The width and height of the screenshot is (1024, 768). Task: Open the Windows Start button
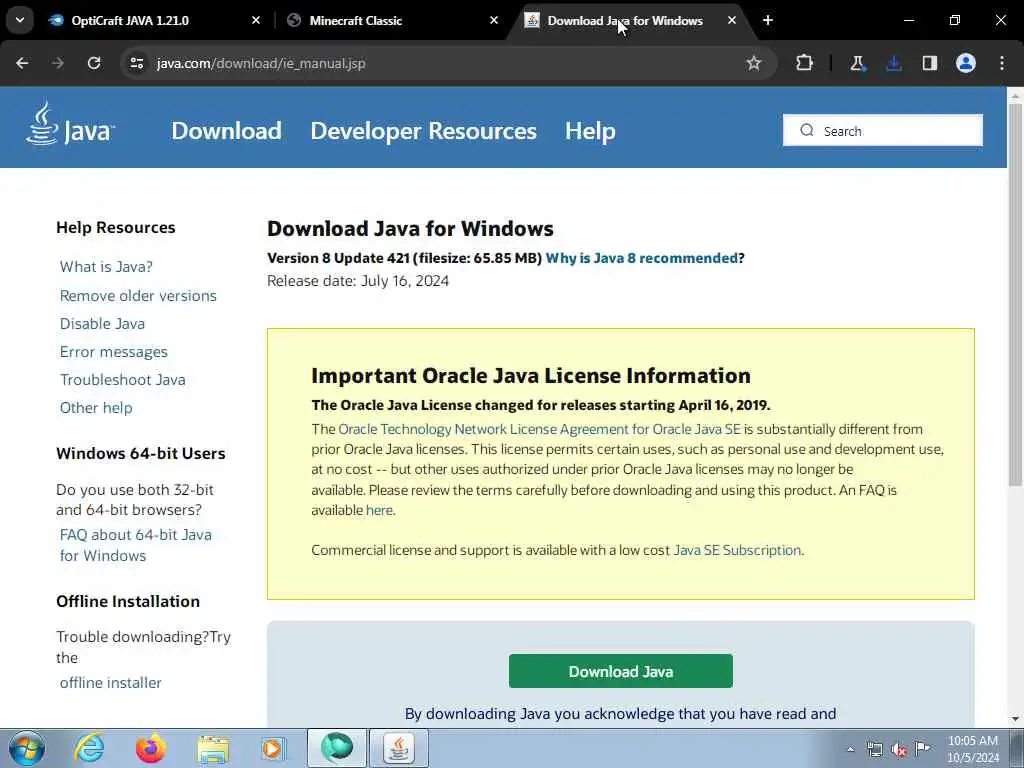[x=26, y=748]
